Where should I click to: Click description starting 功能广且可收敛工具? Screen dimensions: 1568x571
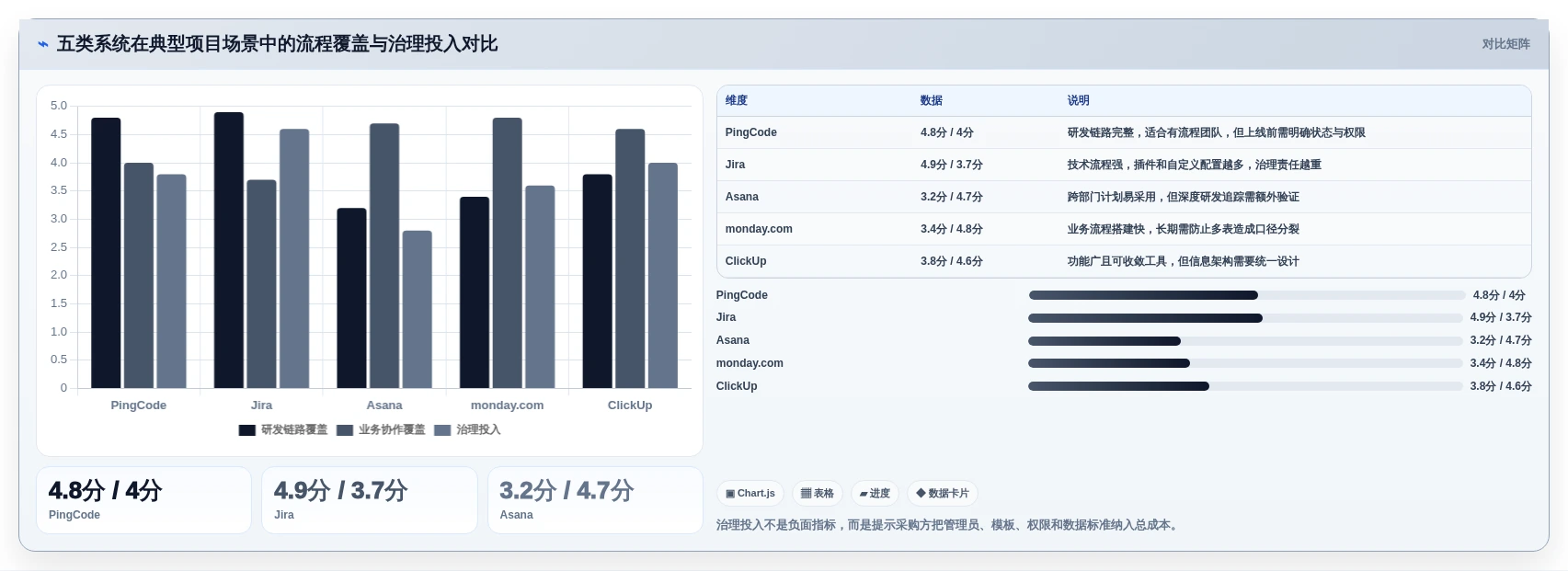coord(1183,261)
